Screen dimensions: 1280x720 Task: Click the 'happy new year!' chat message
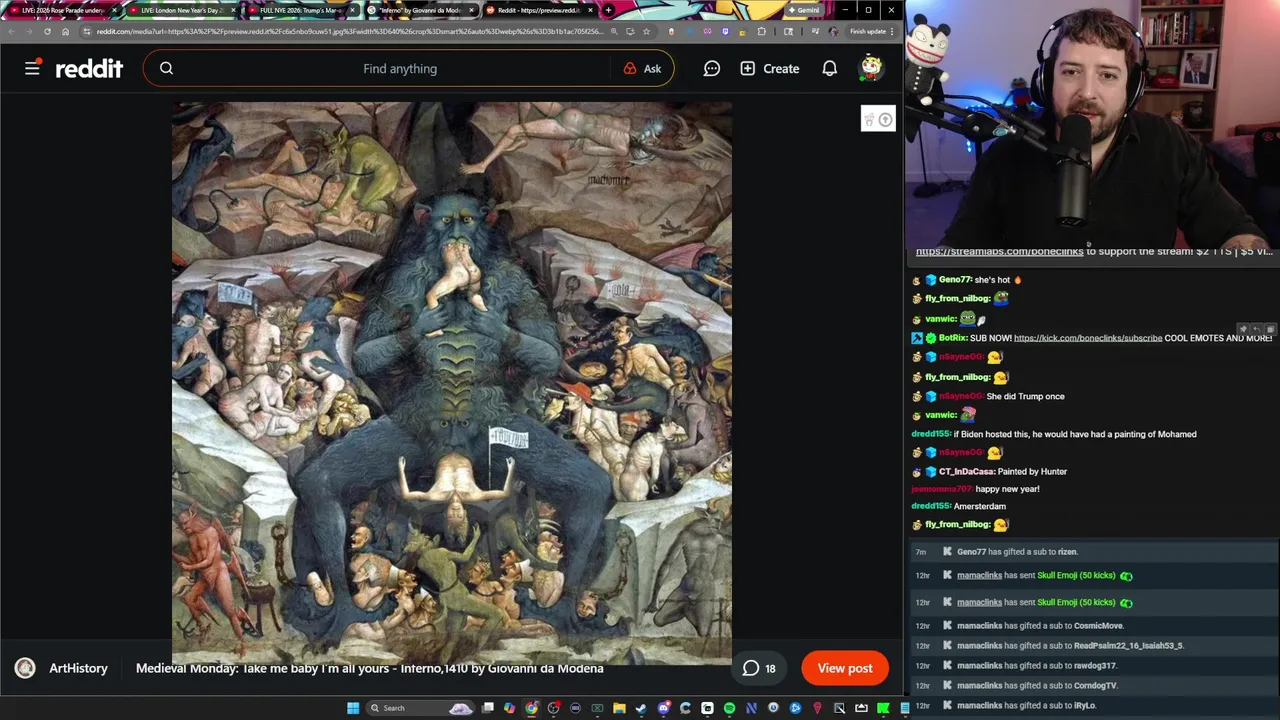coord(1007,489)
